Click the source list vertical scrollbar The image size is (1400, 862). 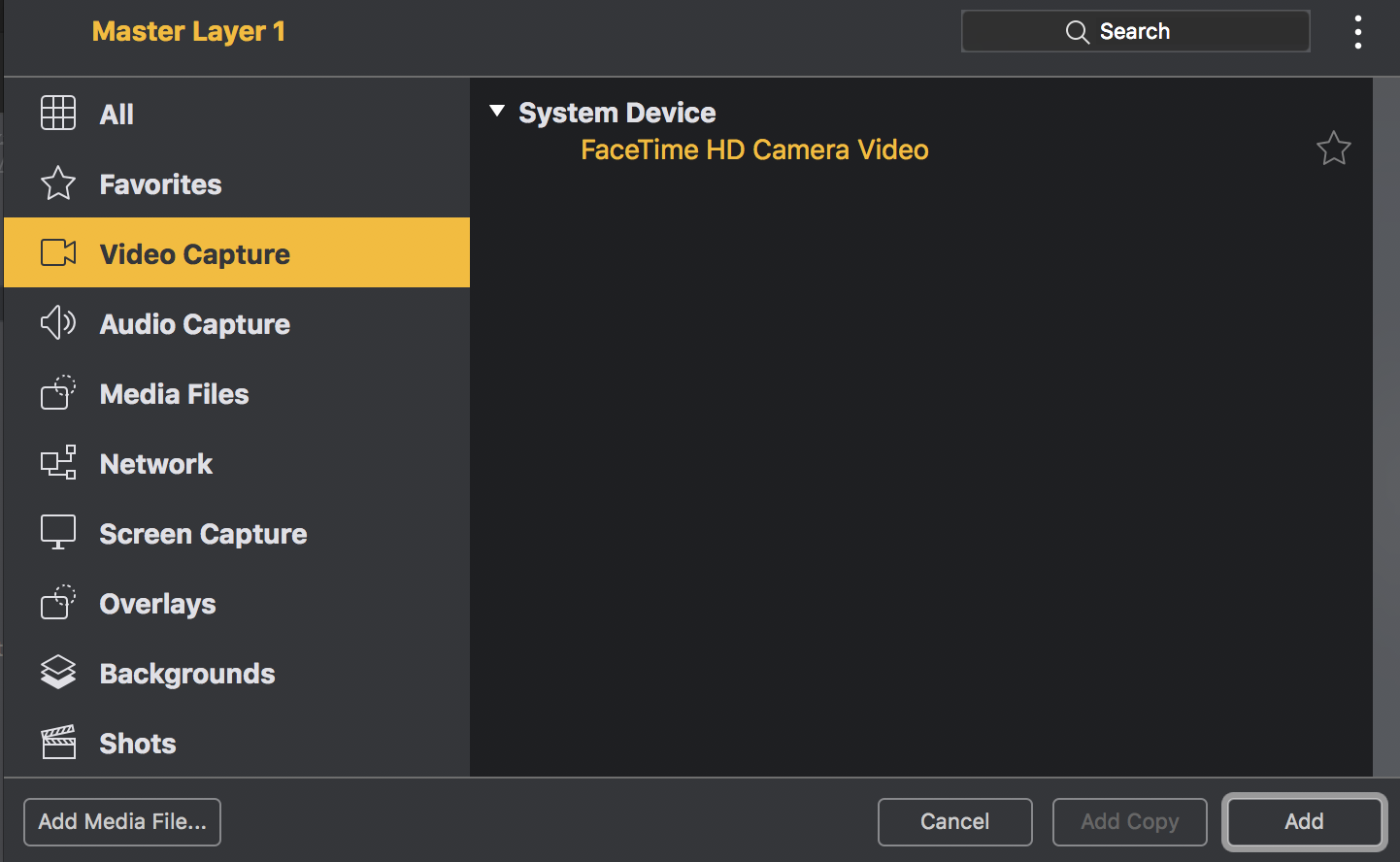coord(1386,427)
